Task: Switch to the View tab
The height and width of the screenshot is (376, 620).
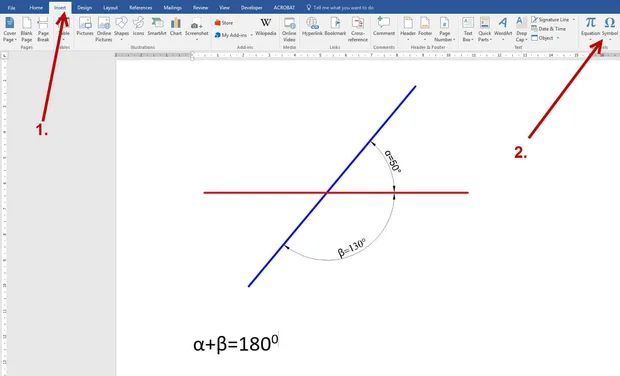Action: coord(224,8)
